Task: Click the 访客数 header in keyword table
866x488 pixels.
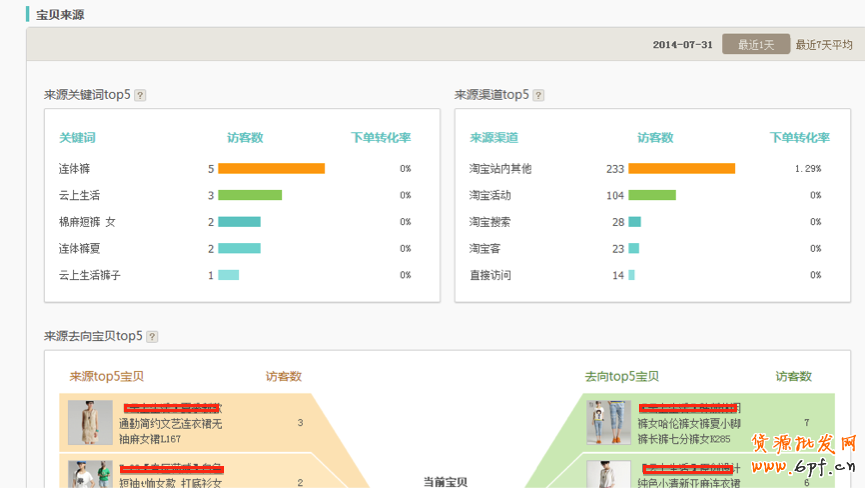Action: [245, 138]
